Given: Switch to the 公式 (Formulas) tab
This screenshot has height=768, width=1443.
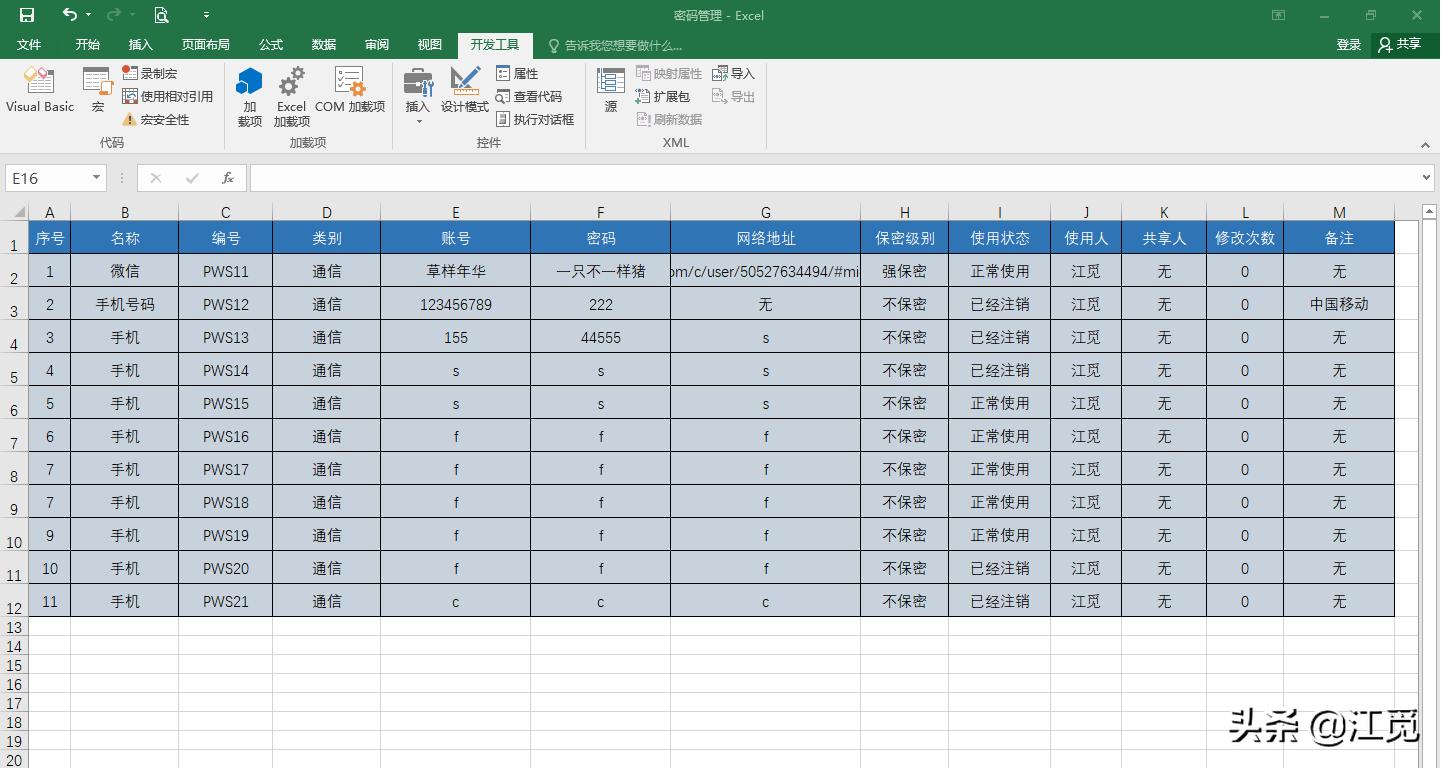Looking at the screenshot, I should [x=270, y=44].
